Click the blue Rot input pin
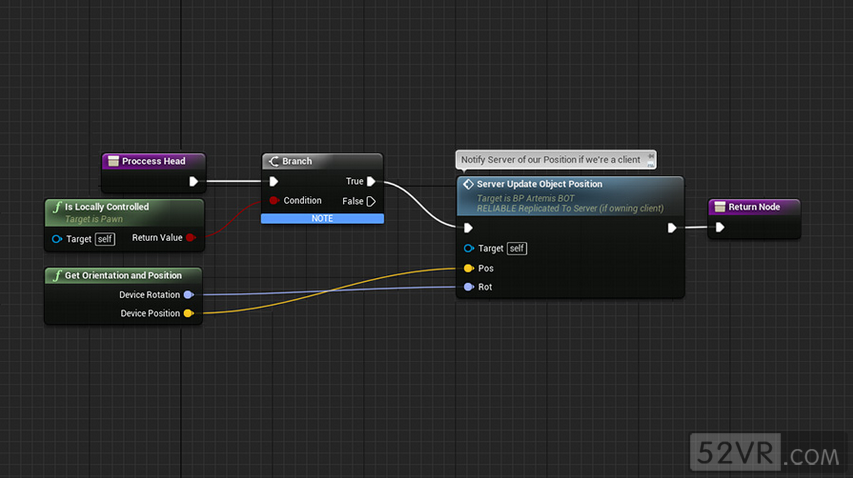The width and height of the screenshot is (853, 478). tap(468, 287)
